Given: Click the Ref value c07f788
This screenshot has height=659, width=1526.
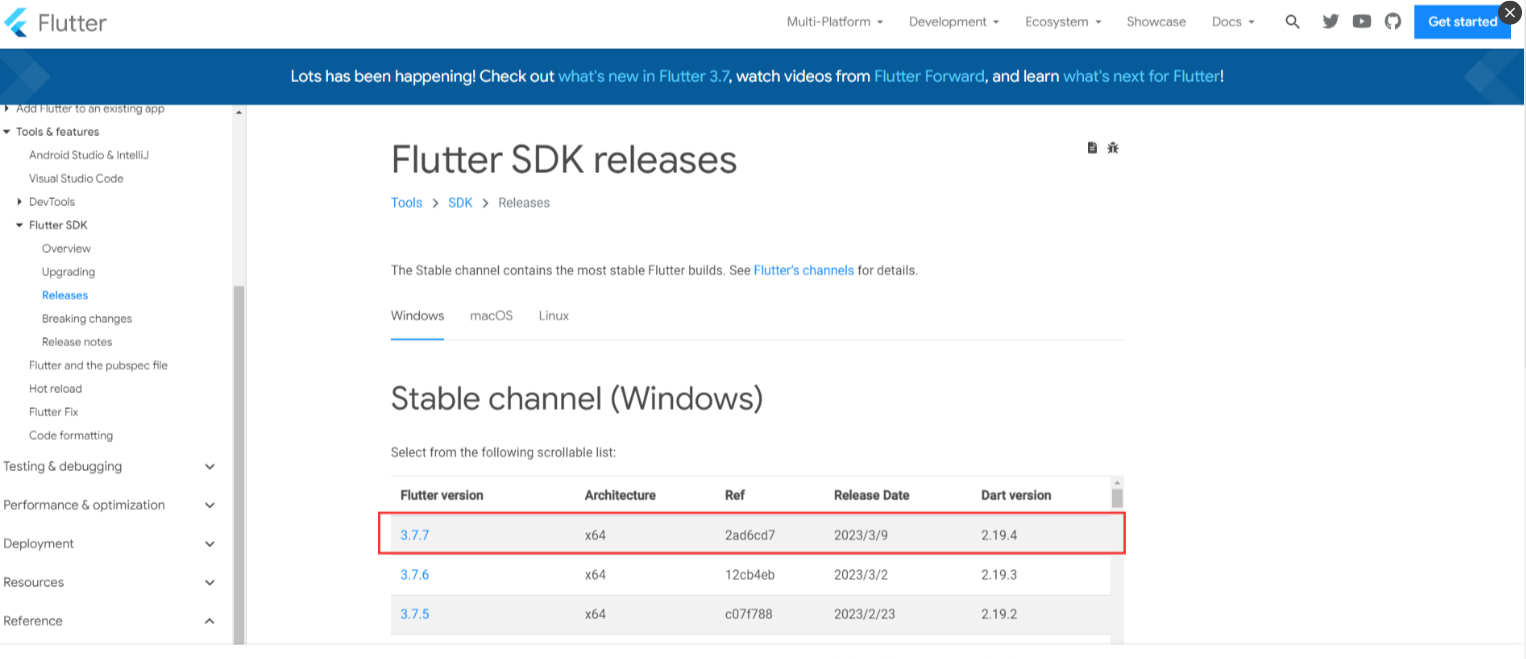Looking at the screenshot, I should [749, 614].
